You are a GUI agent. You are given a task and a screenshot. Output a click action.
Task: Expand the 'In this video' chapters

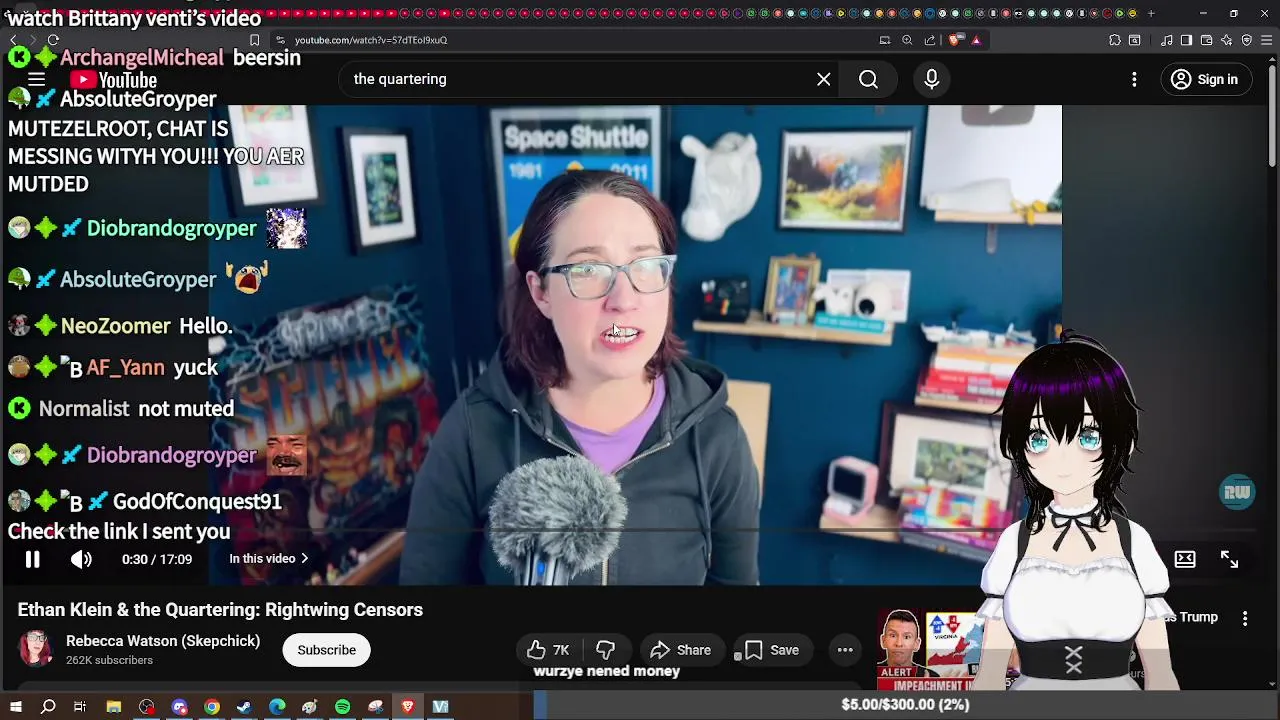tap(269, 559)
